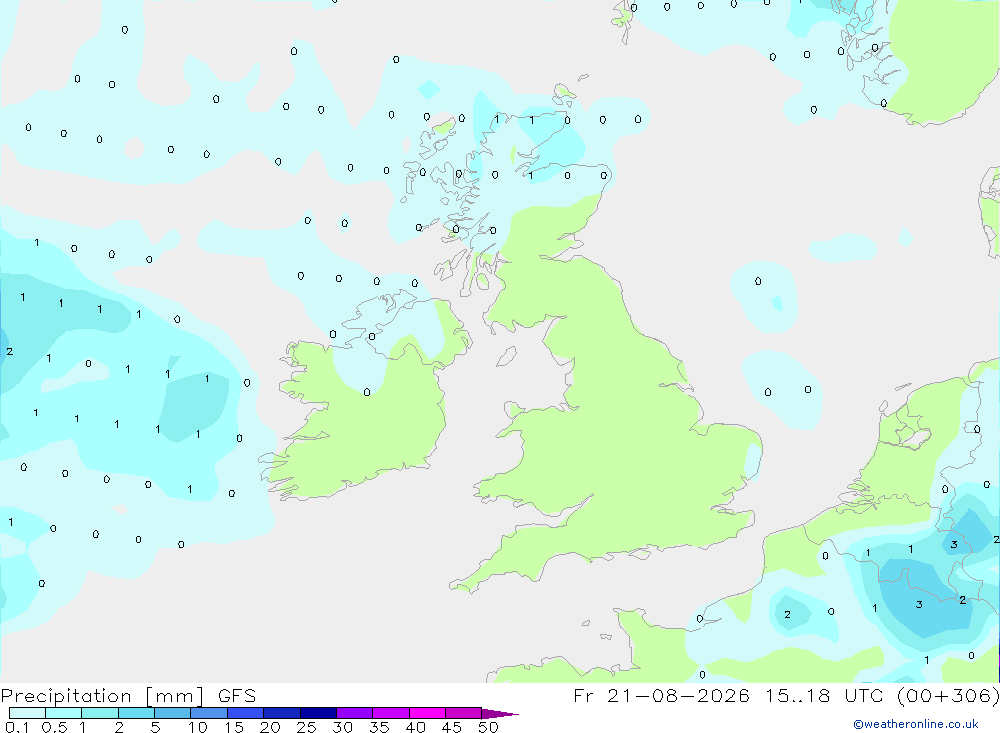Click the '(00+306)' forecast offset text
Image resolution: width=1000 pixels, height=733 pixels.
948,695
